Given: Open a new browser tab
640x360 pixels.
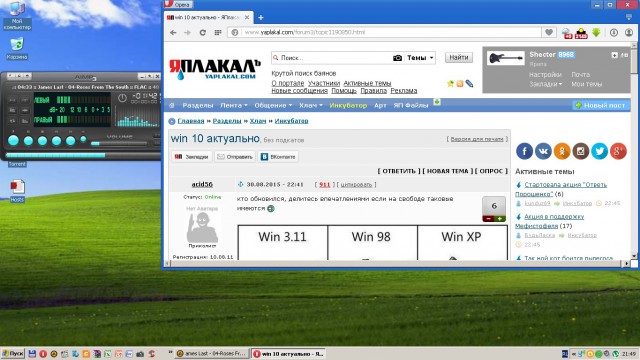Looking at the screenshot, I should click(x=261, y=18).
